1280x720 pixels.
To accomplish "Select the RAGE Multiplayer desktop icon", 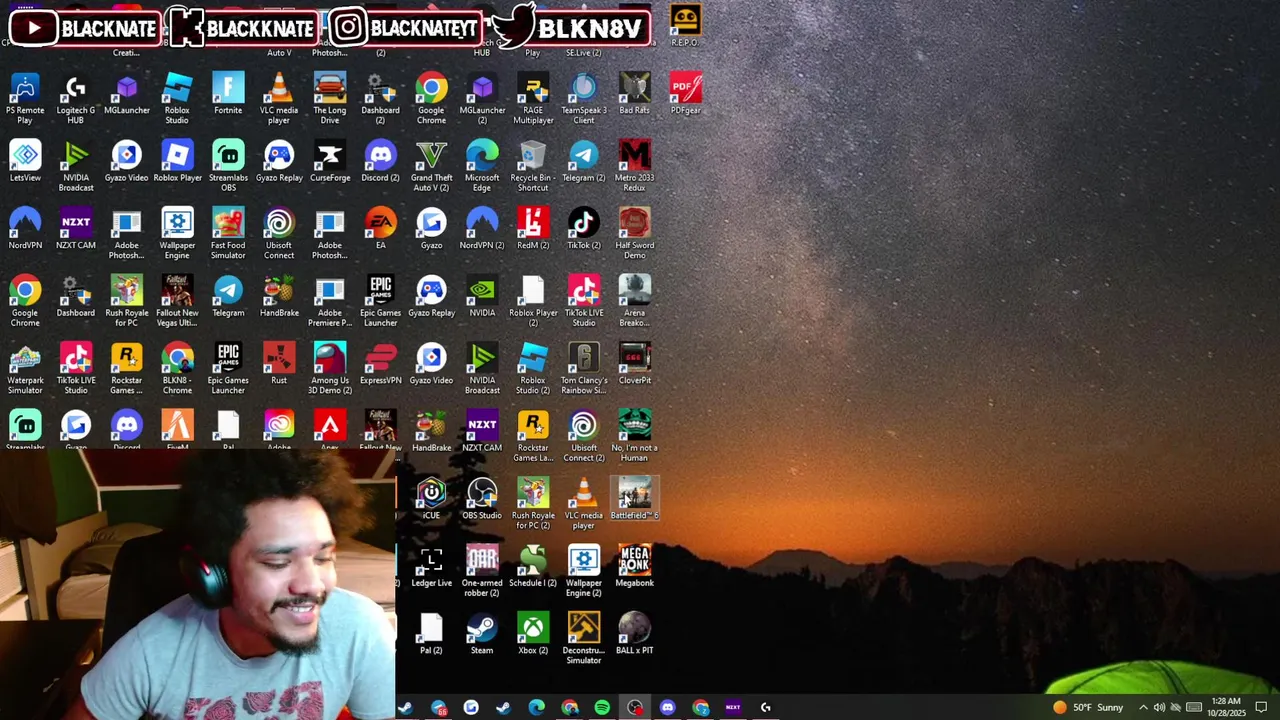I will point(533,98).
